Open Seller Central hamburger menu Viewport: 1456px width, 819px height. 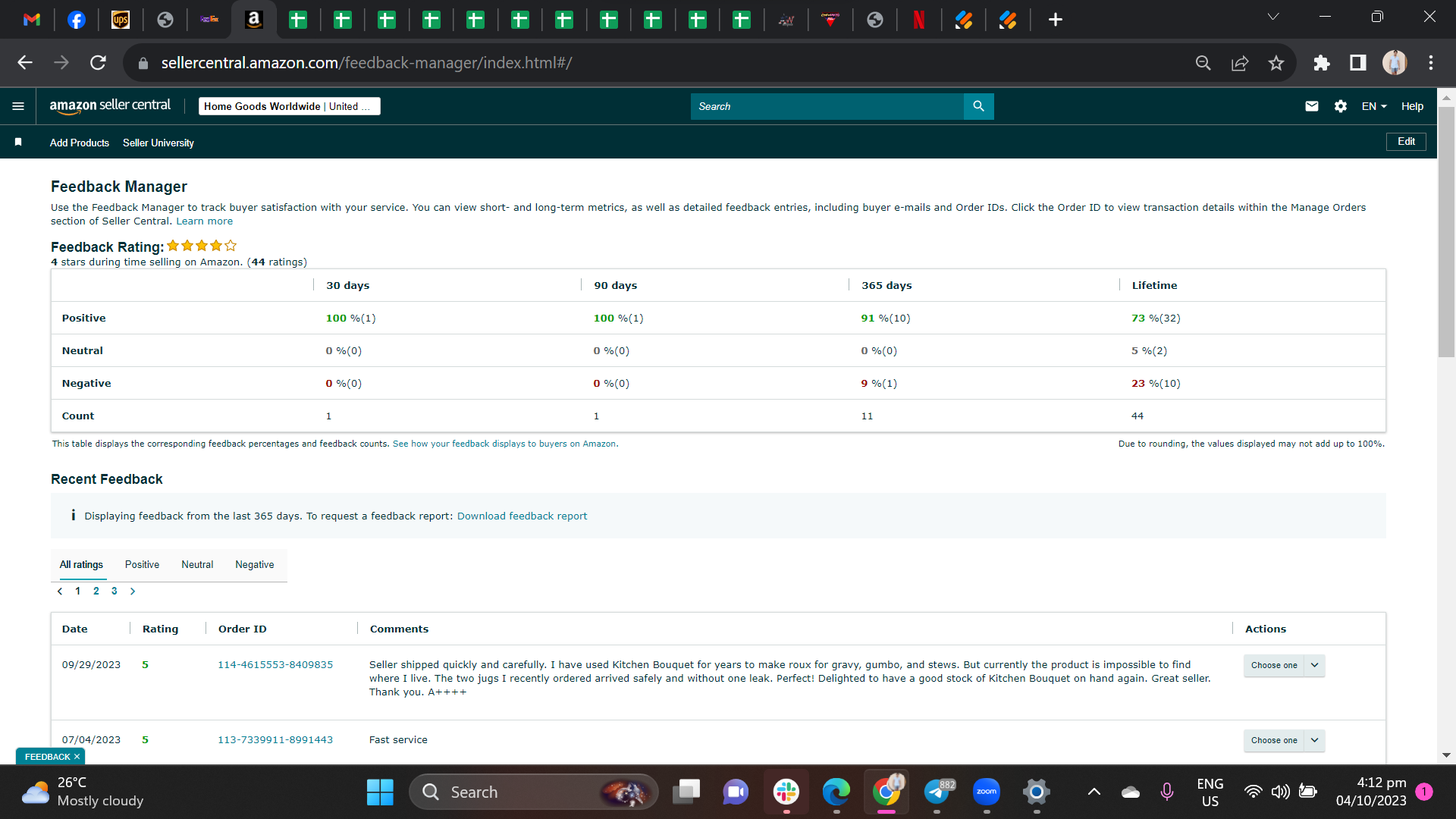coord(18,106)
